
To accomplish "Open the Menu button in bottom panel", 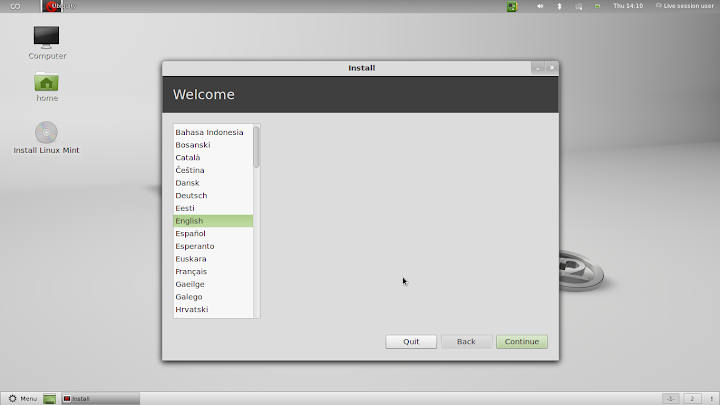I will pos(22,399).
